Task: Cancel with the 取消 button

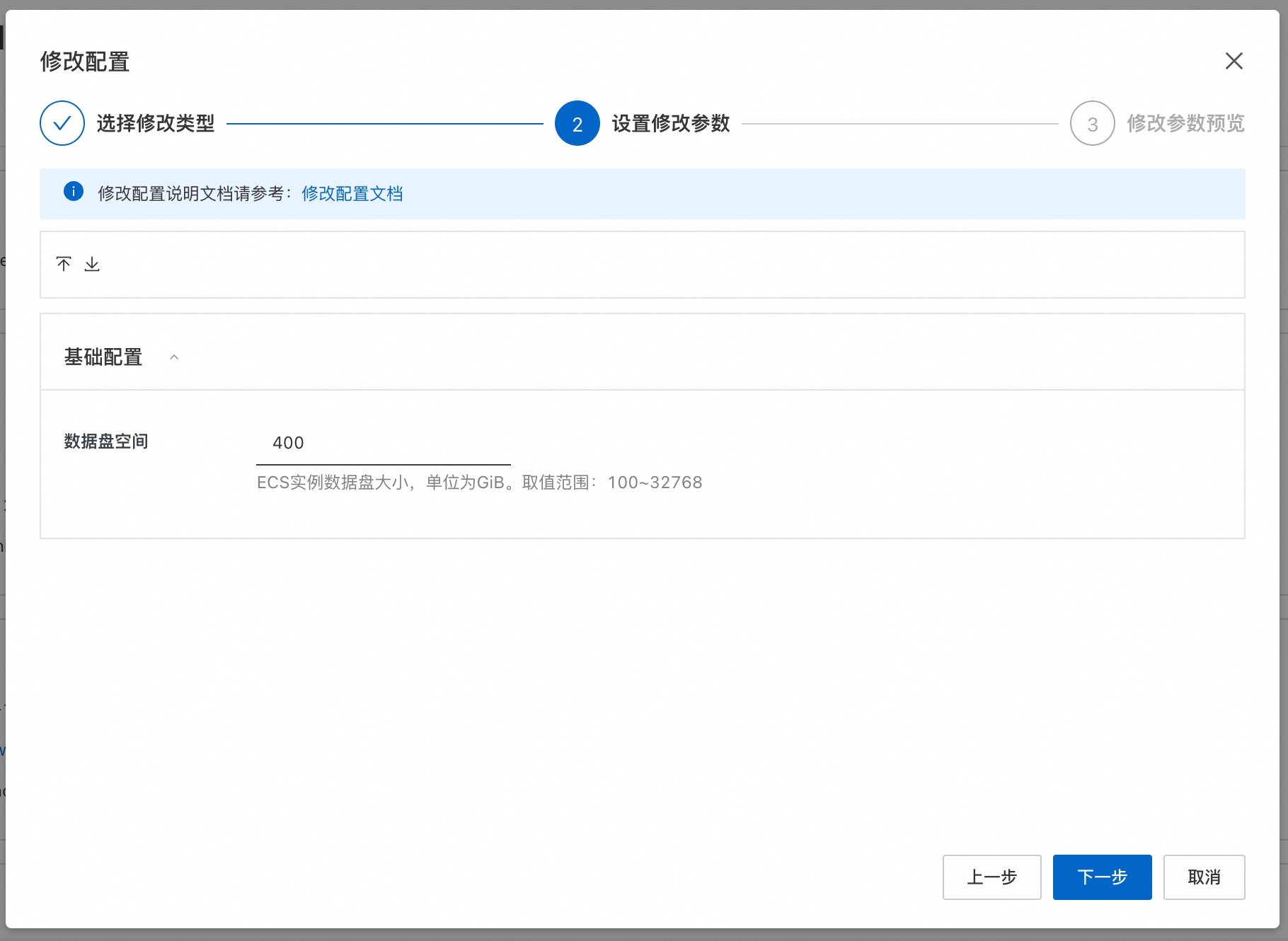Action: (1204, 877)
